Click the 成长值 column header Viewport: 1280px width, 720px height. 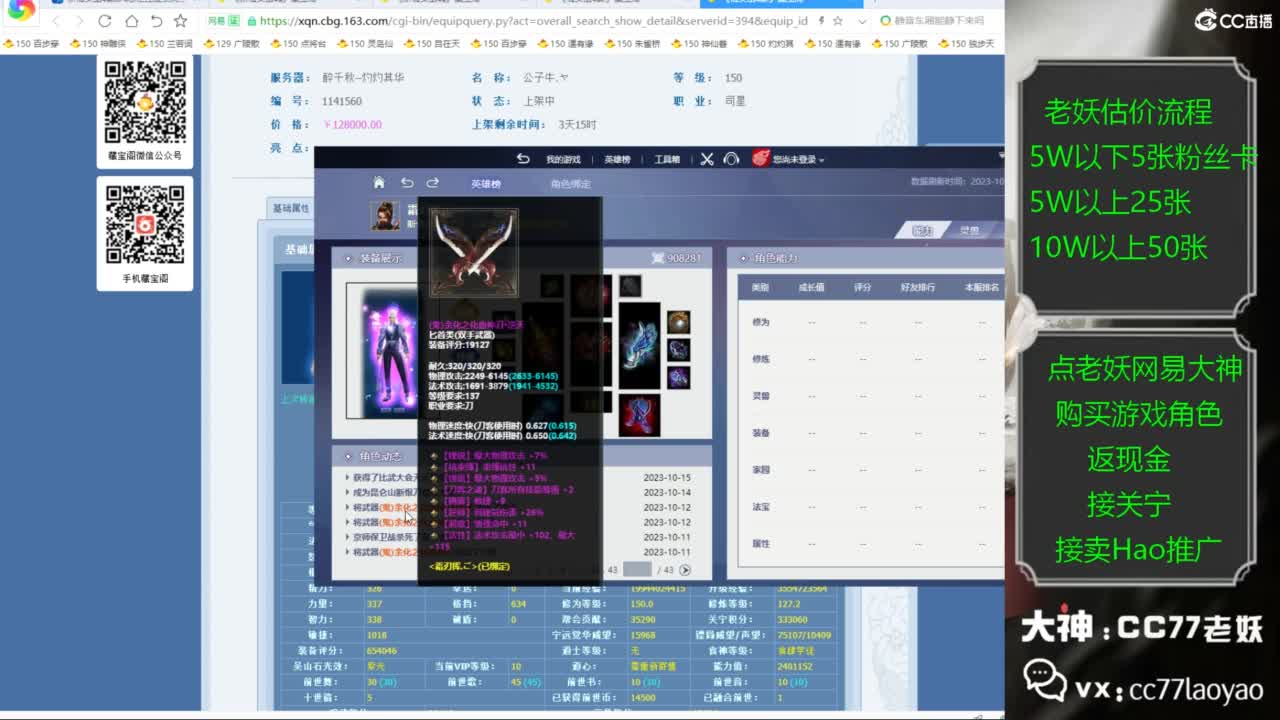click(811, 287)
